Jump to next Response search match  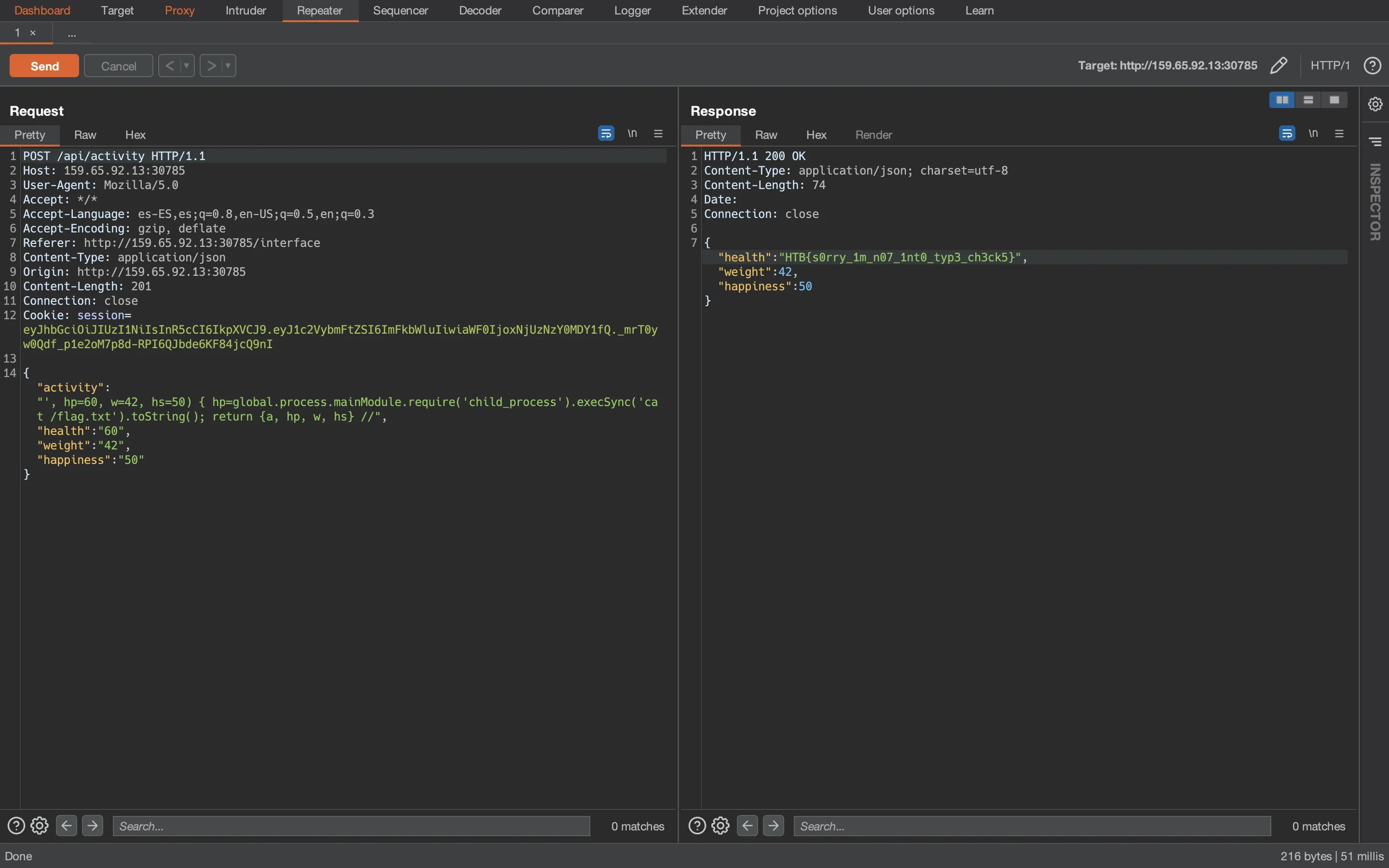774,826
